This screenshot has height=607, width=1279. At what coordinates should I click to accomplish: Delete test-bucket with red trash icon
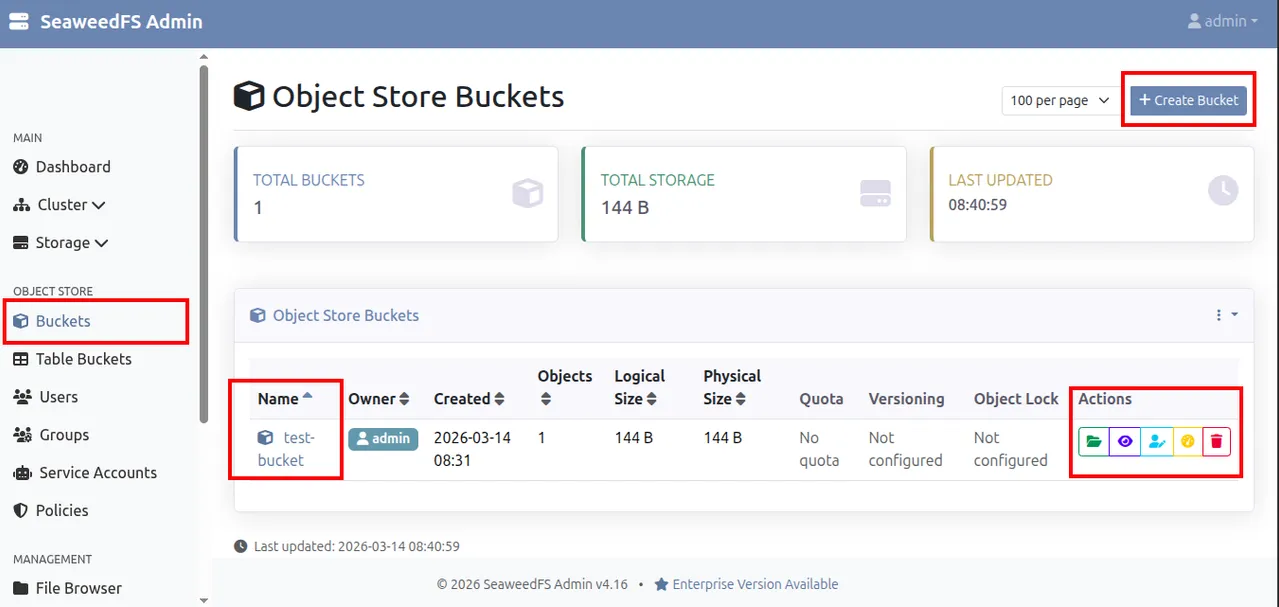(1216, 441)
